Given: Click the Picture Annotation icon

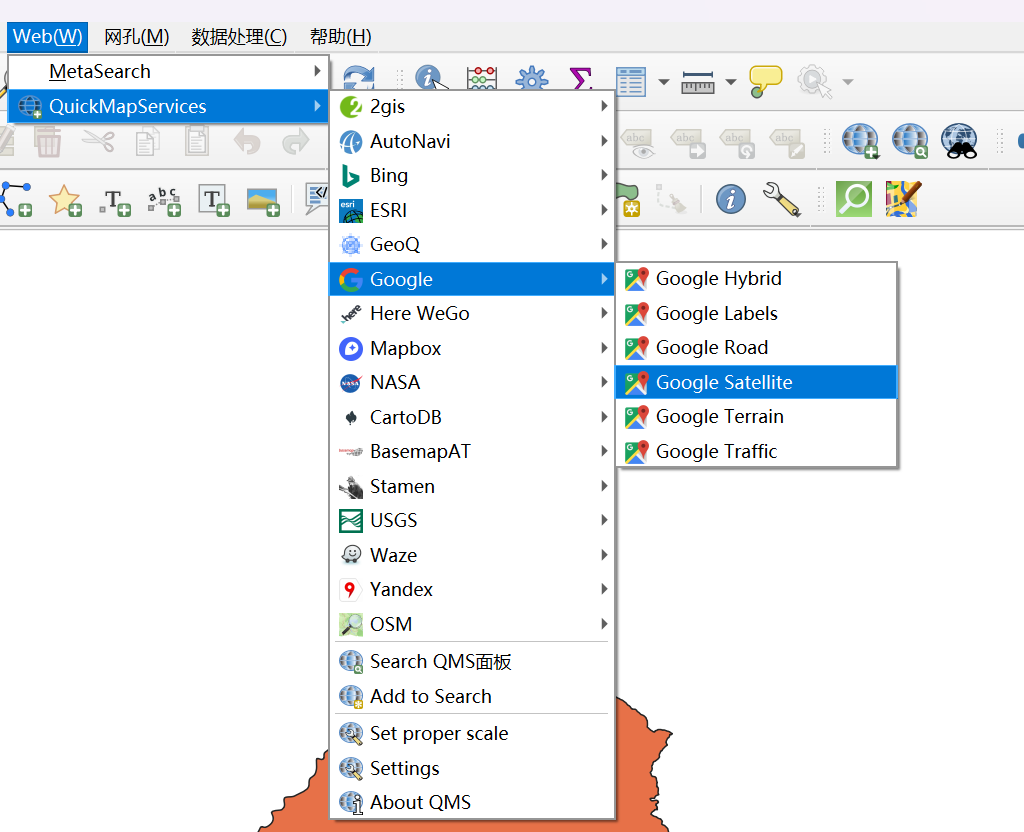Looking at the screenshot, I should pyautogui.click(x=263, y=201).
